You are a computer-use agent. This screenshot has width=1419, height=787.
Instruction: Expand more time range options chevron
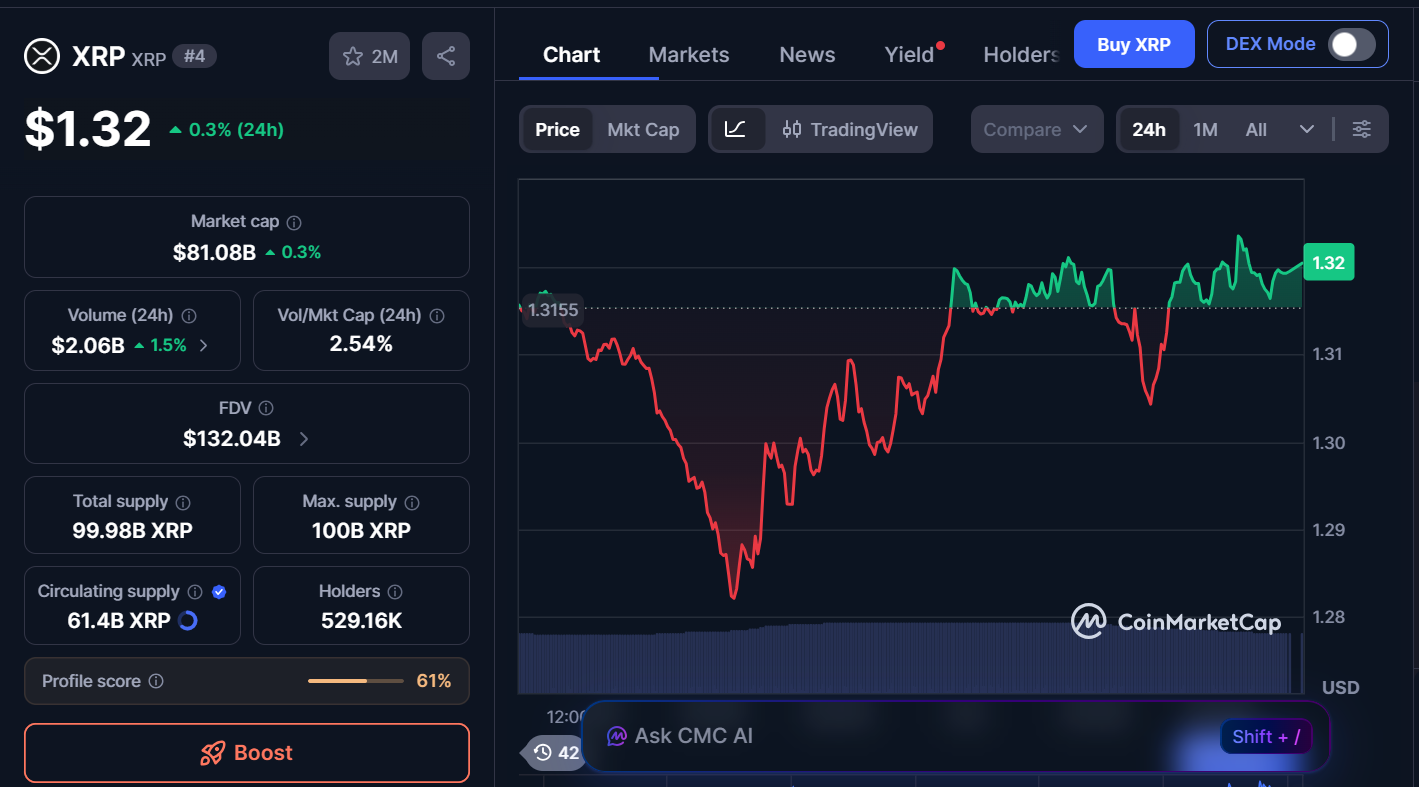click(1306, 129)
